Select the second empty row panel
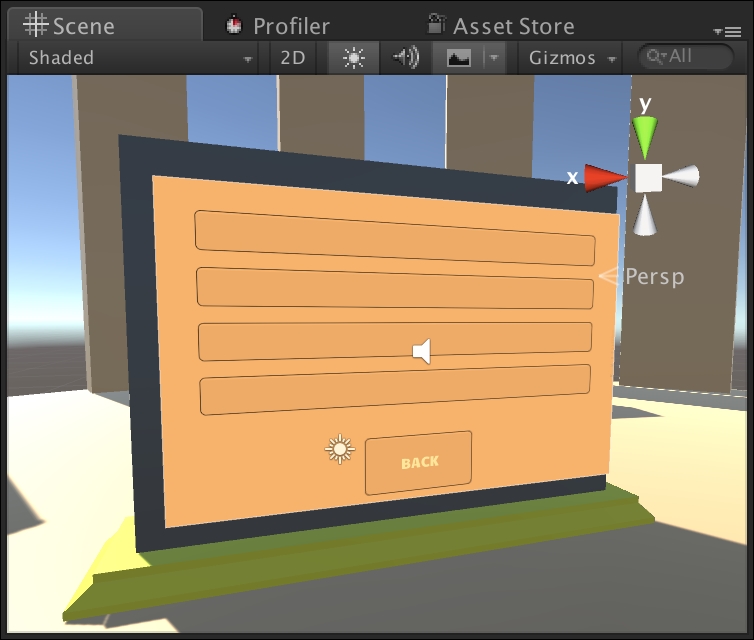 [395, 288]
